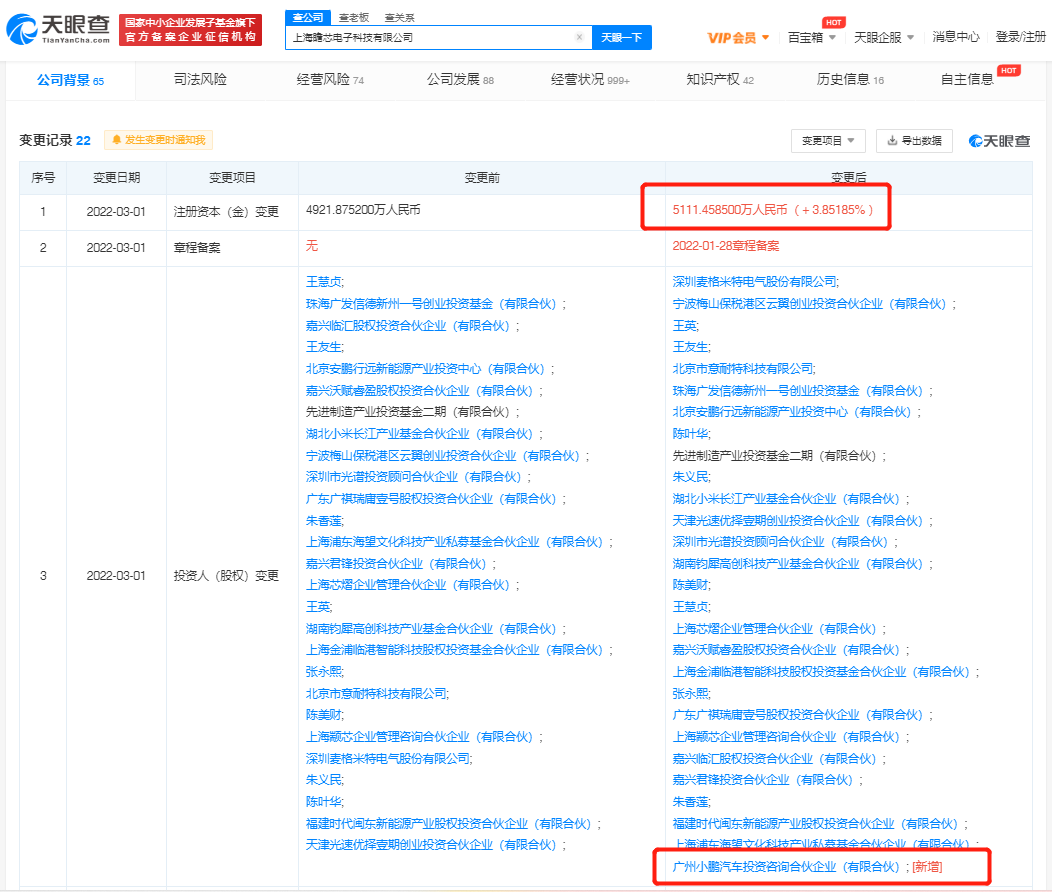1052x892 pixels.
Task: Click the 变更后 column header
Action: click(x=848, y=178)
